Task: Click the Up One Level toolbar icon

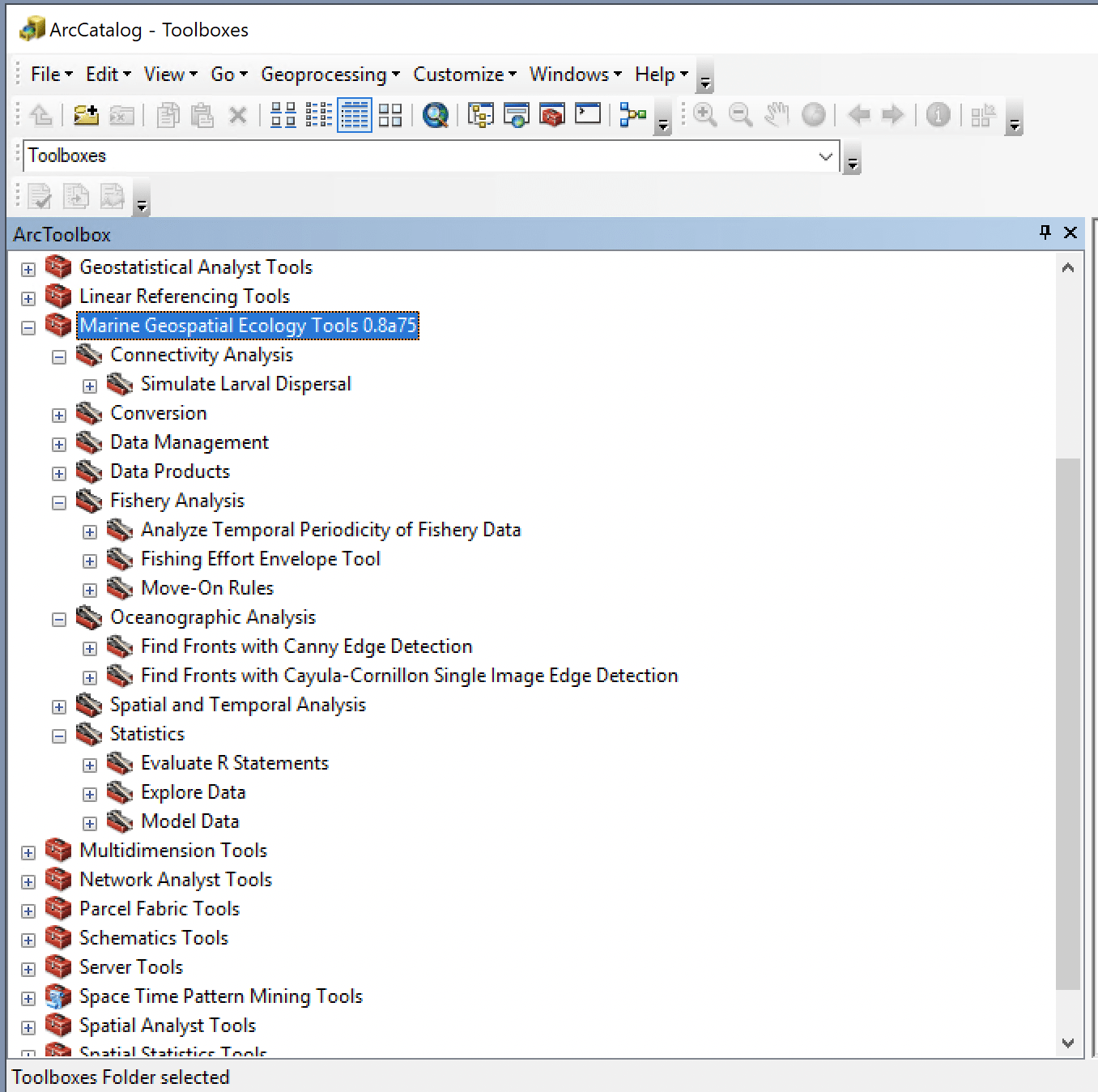Action: click(40, 115)
